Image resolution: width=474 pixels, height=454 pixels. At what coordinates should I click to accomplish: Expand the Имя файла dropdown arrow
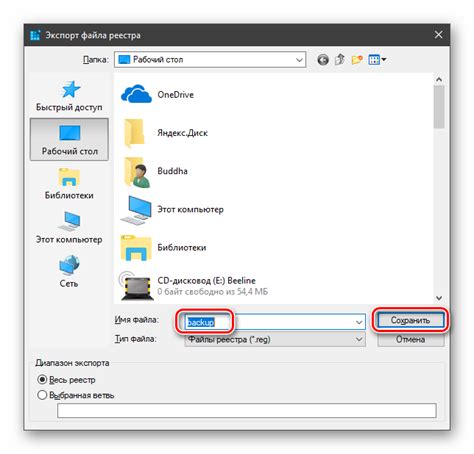[x=359, y=322]
